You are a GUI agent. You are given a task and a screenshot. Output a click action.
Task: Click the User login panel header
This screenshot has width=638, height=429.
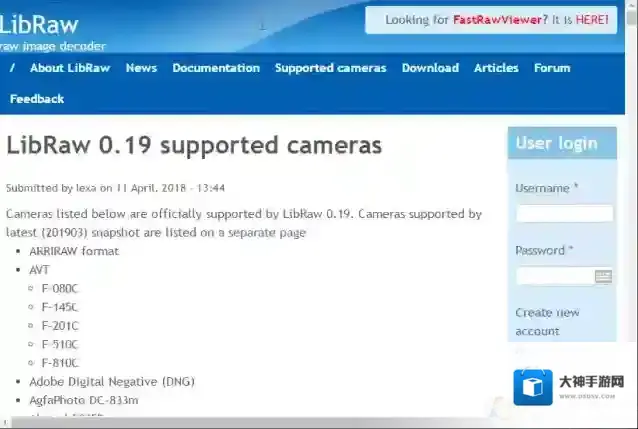(562, 143)
